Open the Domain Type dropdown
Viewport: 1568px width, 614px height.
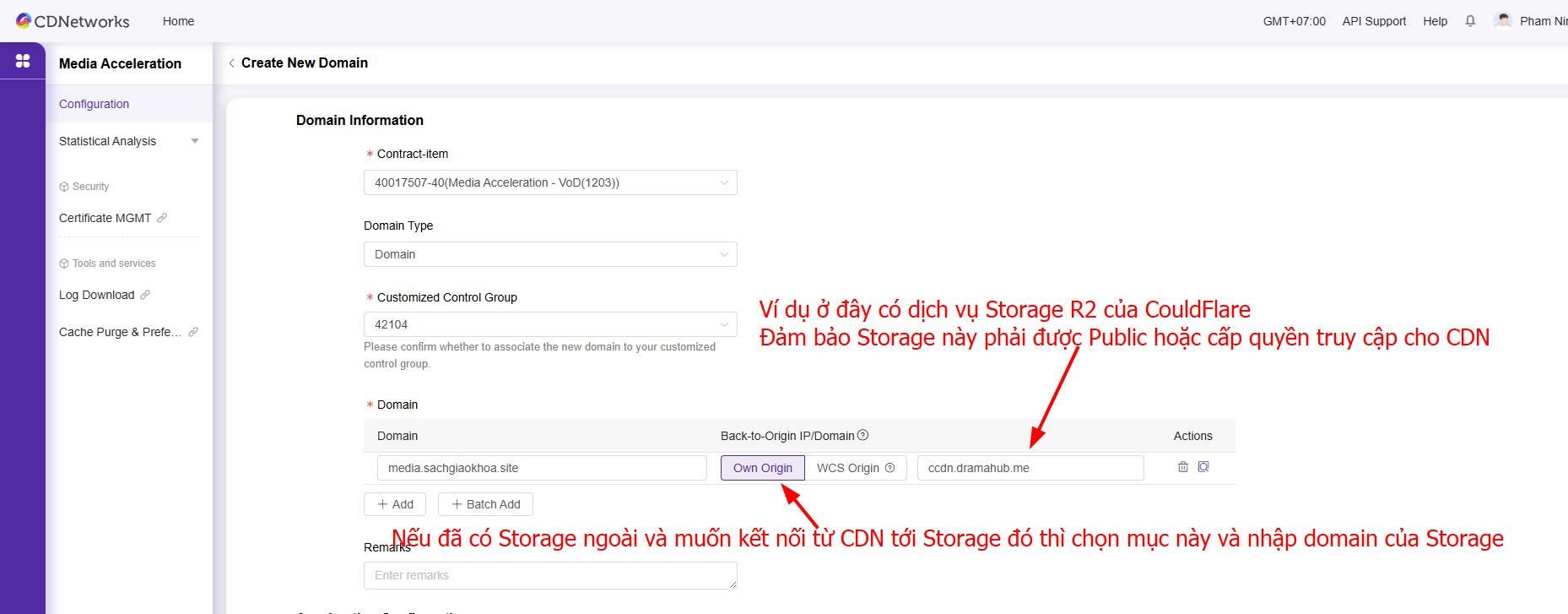click(x=549, y=254)
